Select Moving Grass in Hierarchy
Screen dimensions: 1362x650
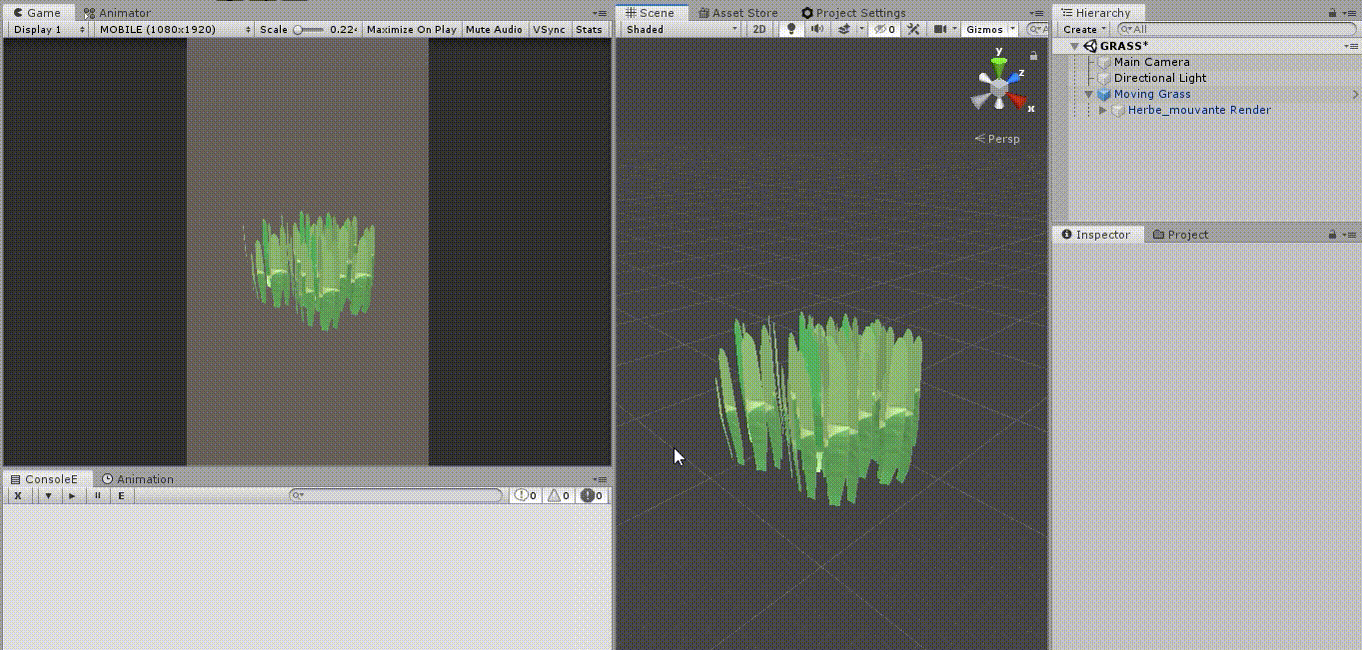point(1152,94)
